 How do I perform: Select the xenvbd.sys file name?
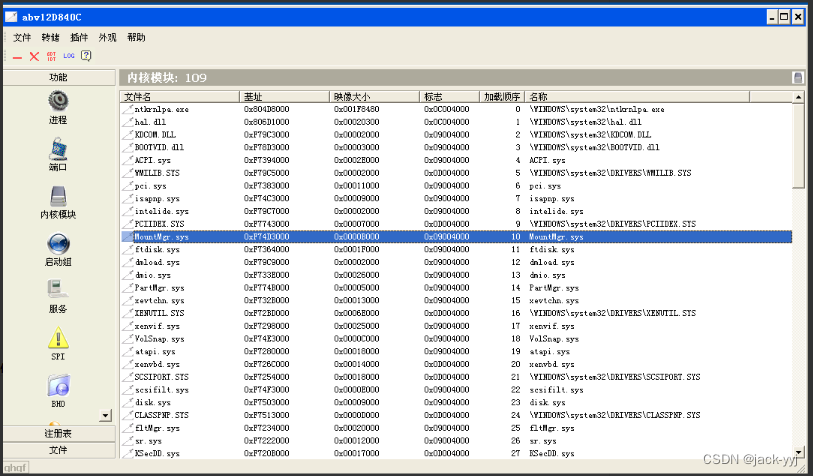[x=157, y=364]
